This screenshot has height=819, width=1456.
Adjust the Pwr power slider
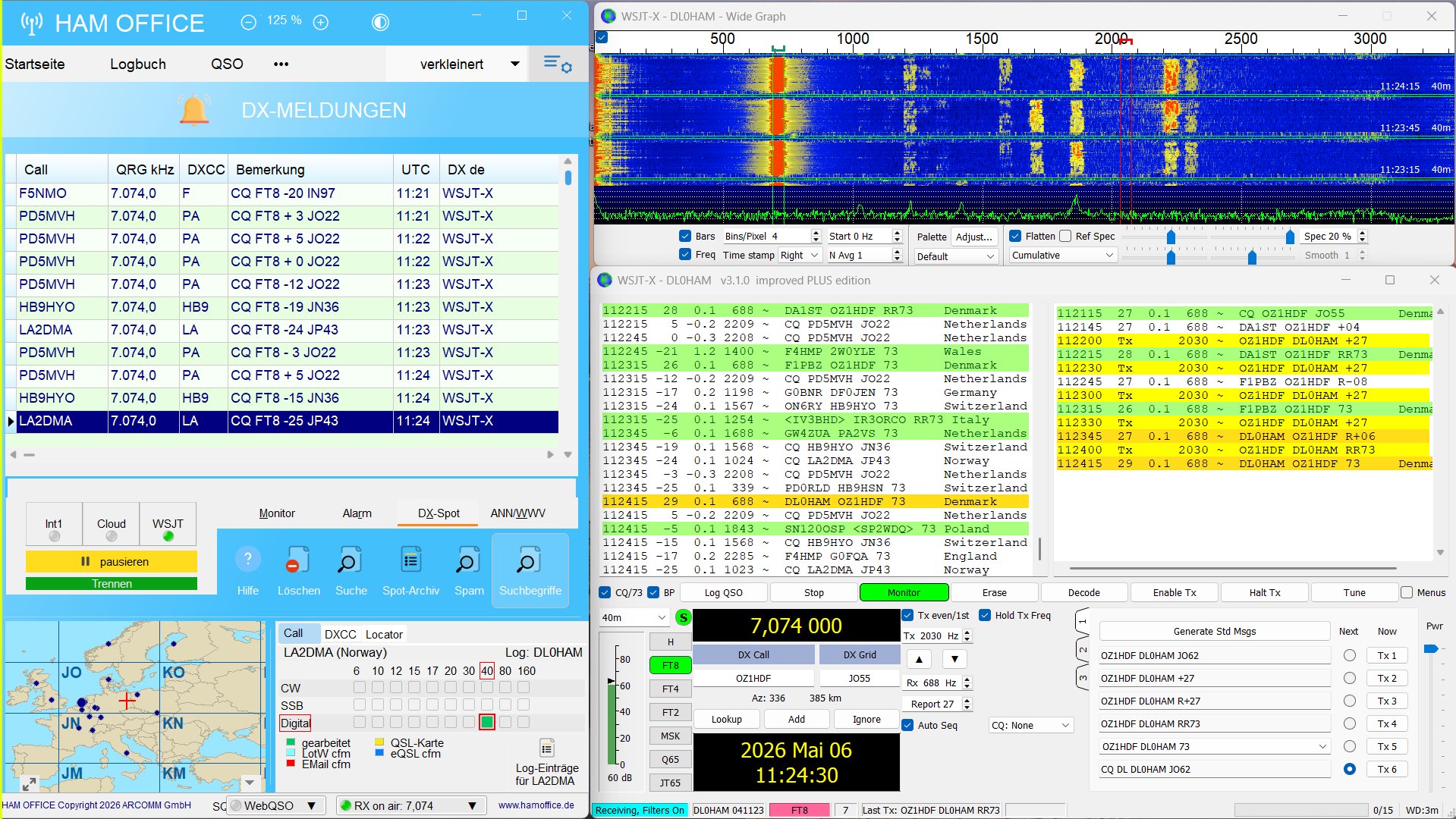tap(1431, 648)
